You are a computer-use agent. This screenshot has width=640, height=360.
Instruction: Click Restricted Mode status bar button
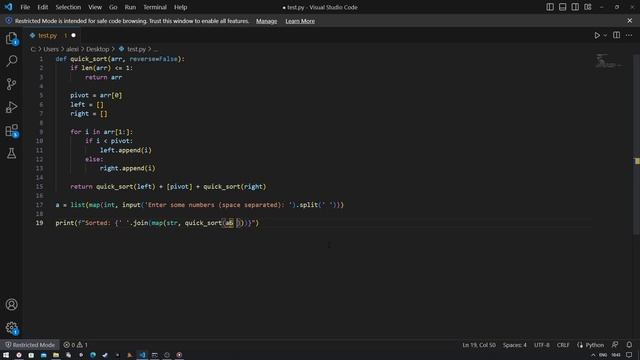point(30,345)
